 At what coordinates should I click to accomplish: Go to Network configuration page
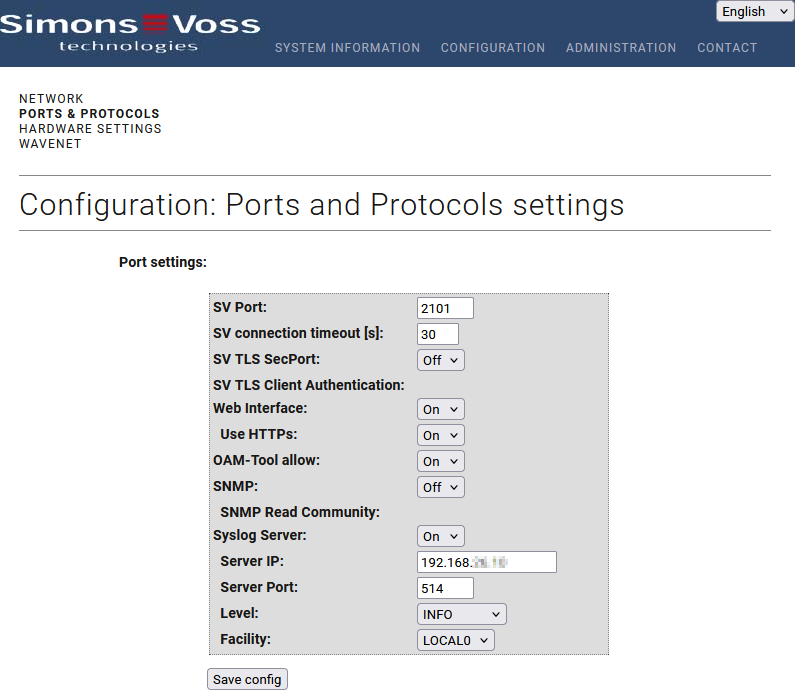tap(51, 99)
